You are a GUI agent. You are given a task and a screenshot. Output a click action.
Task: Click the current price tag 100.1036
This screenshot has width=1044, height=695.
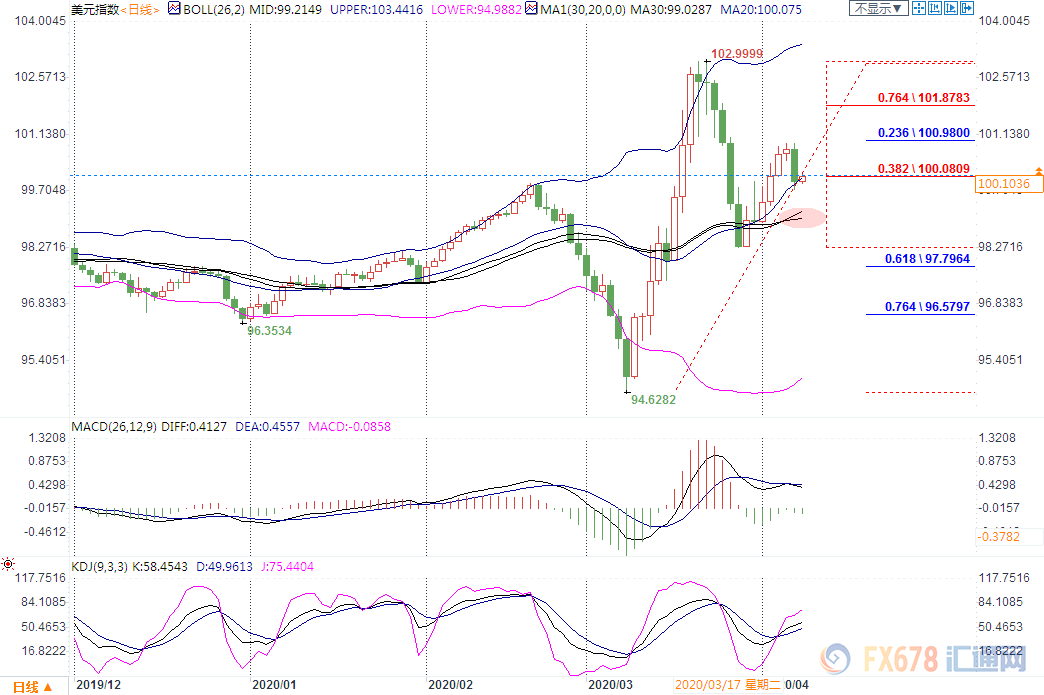[x=1008, y=184]
